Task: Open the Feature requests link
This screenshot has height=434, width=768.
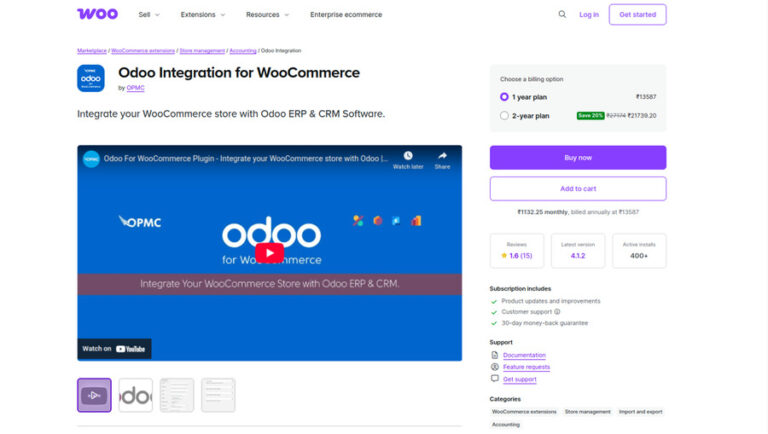Action: 527,367
